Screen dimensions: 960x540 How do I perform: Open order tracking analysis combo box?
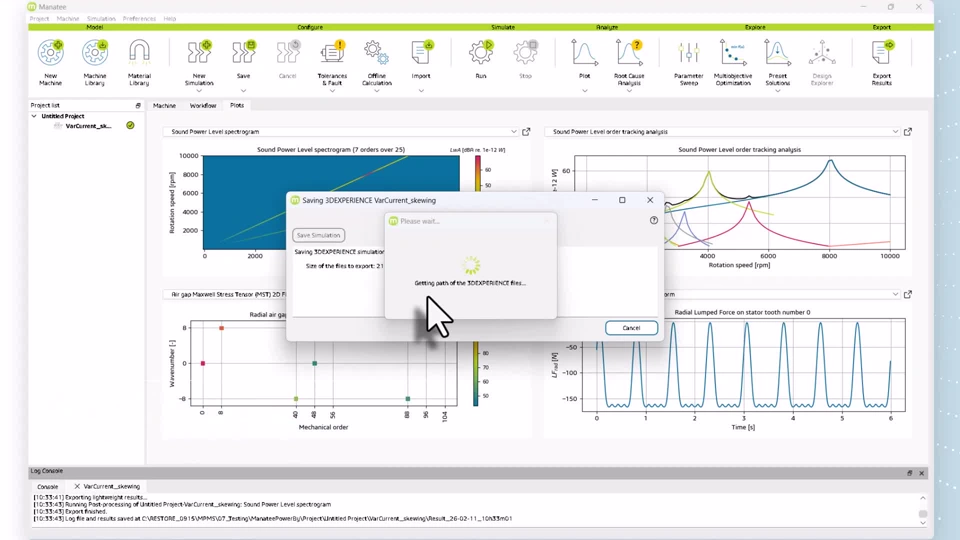[722, 132]
